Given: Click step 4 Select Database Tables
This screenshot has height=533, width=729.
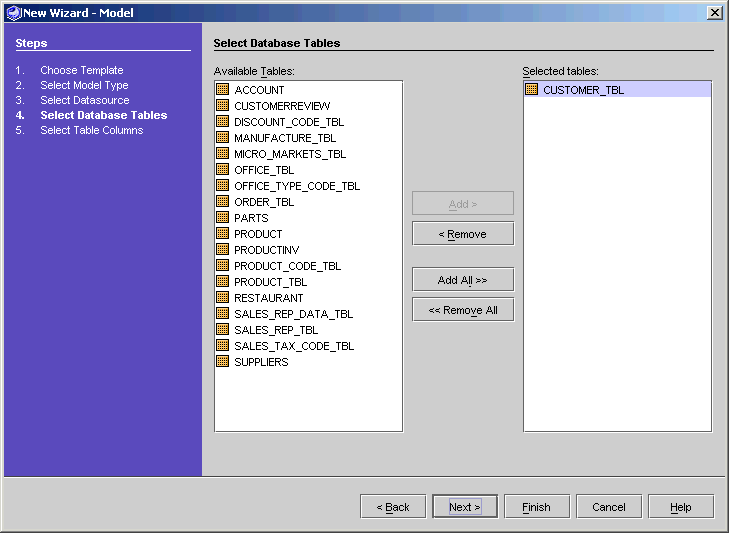Looking at the screenshot, I should coord(104,115).
